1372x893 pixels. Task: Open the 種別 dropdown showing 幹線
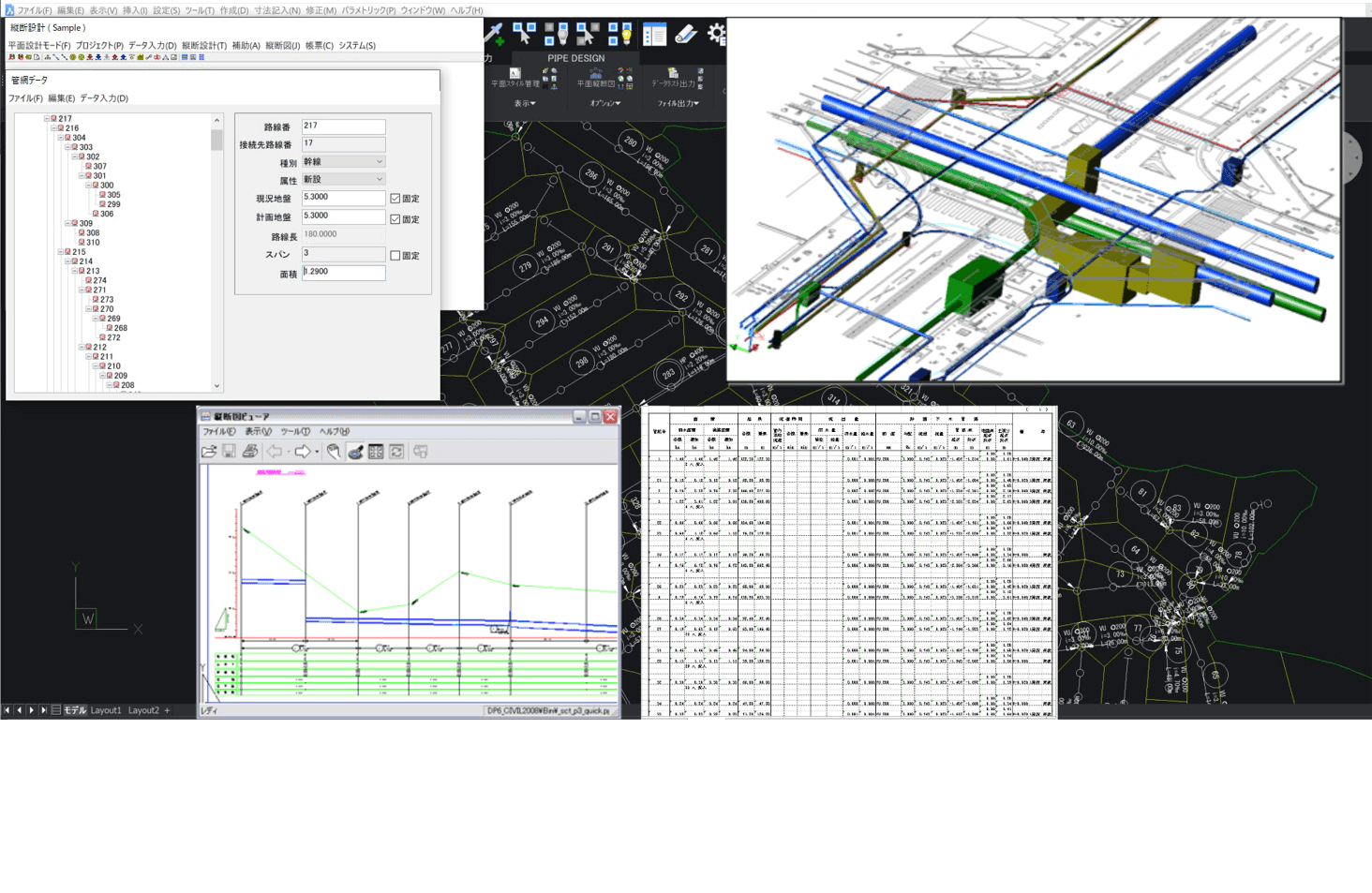click(343, 162)
